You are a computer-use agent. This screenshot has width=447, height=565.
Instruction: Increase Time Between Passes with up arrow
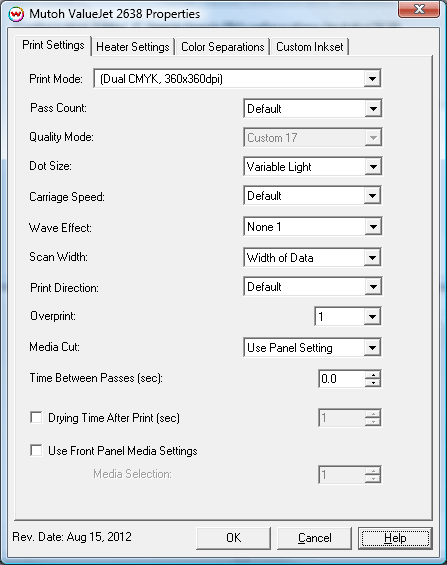[373, 374]
